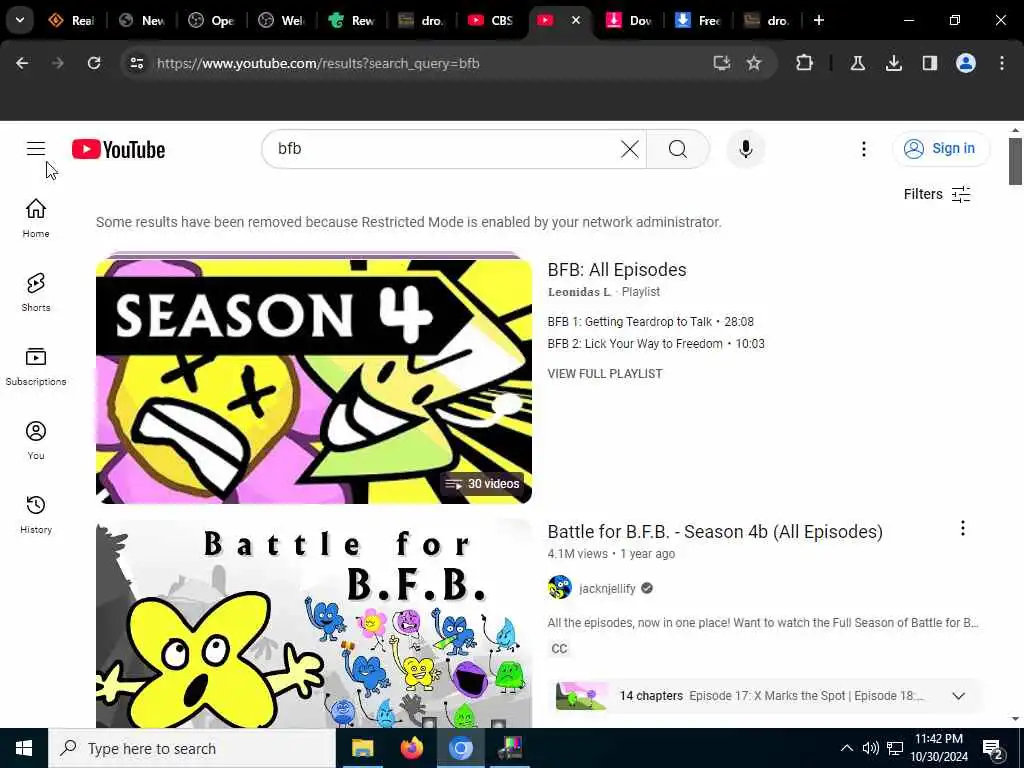1024x768 pixels.
Task: Start voice search with the microphone
Action: coord(745,149)
